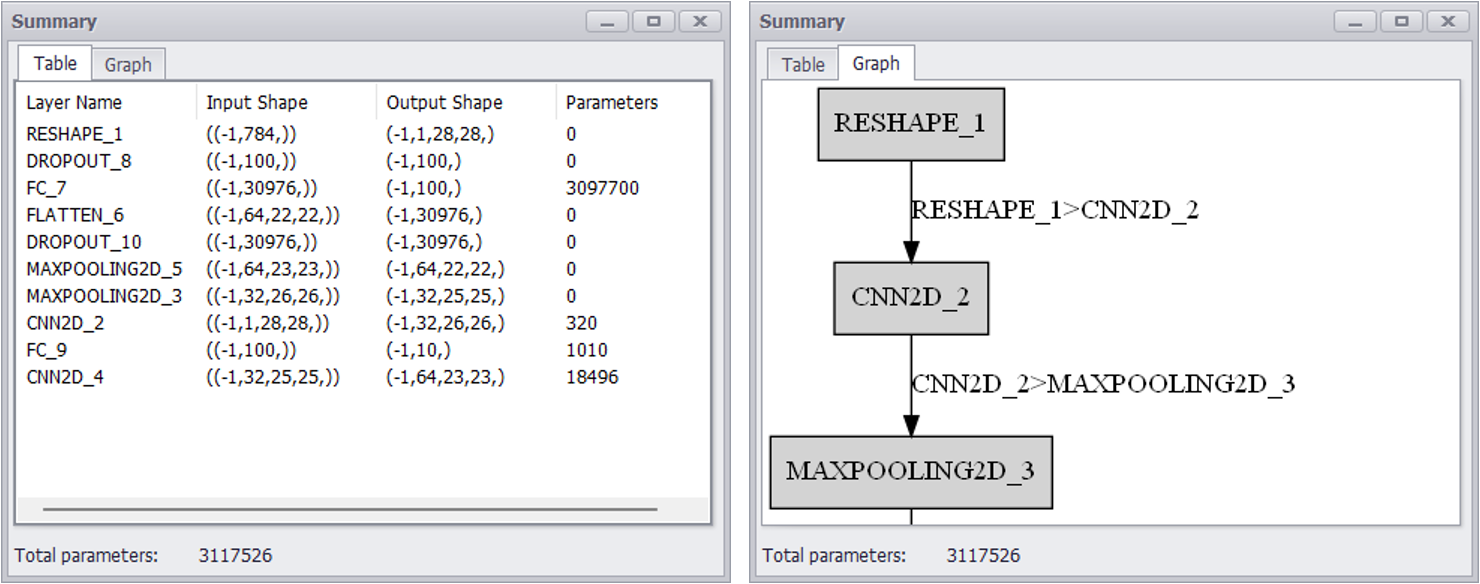
Task: Maximize the Summary window showing the table
Action: 653,22
